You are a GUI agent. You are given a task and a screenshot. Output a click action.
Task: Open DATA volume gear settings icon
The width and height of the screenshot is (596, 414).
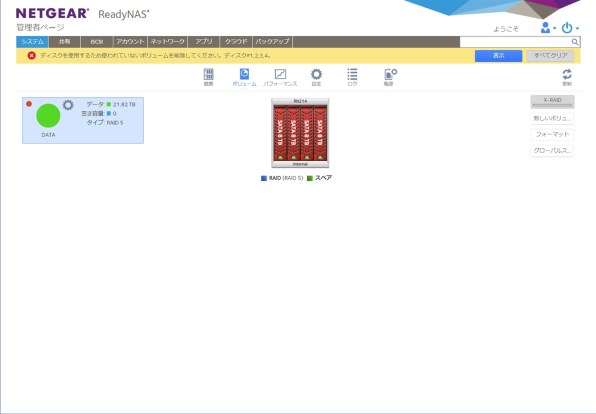[68, 105]
